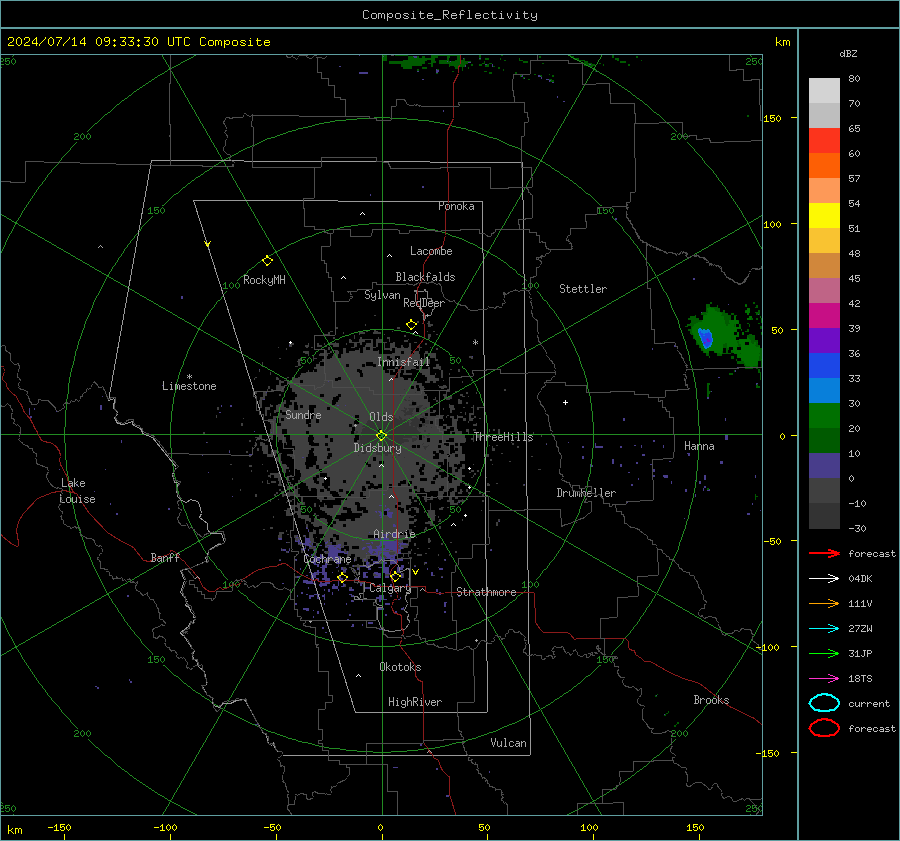Select the orange 111V arrow icon

coord(824,603)
